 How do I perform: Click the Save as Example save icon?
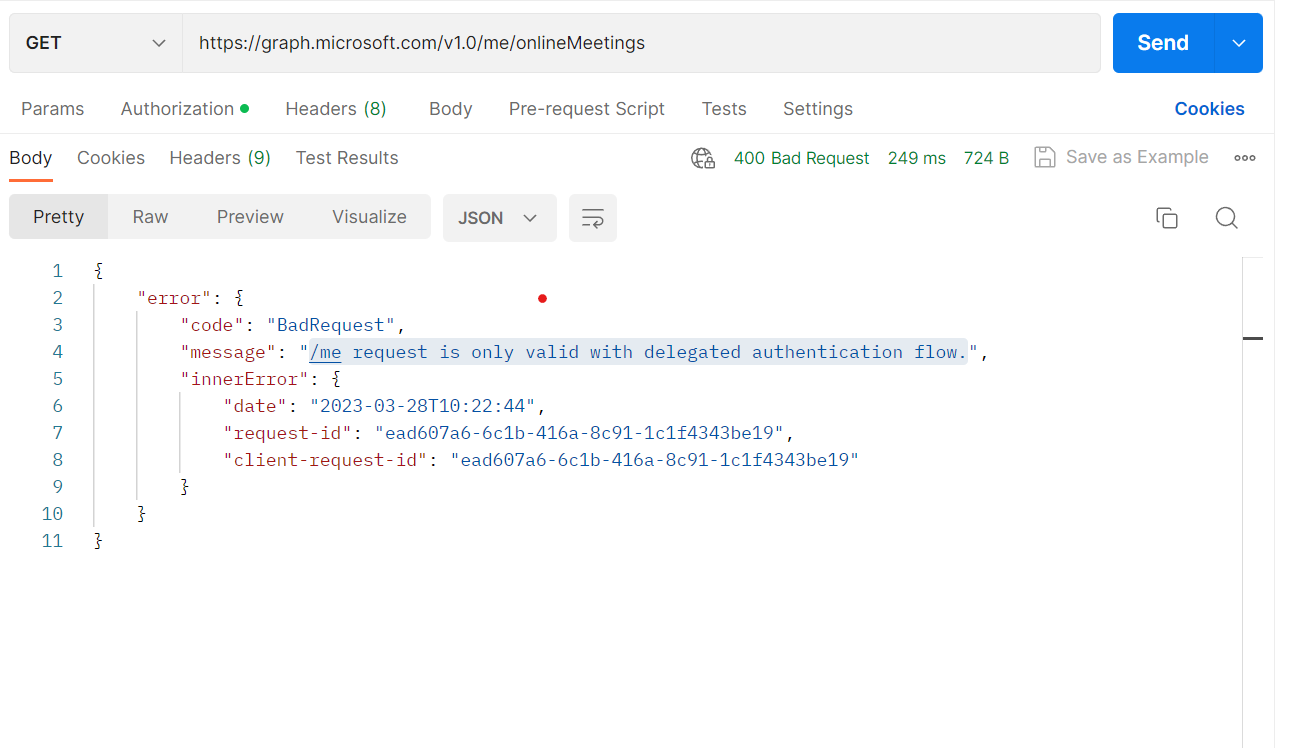[x=1045, y=157]
